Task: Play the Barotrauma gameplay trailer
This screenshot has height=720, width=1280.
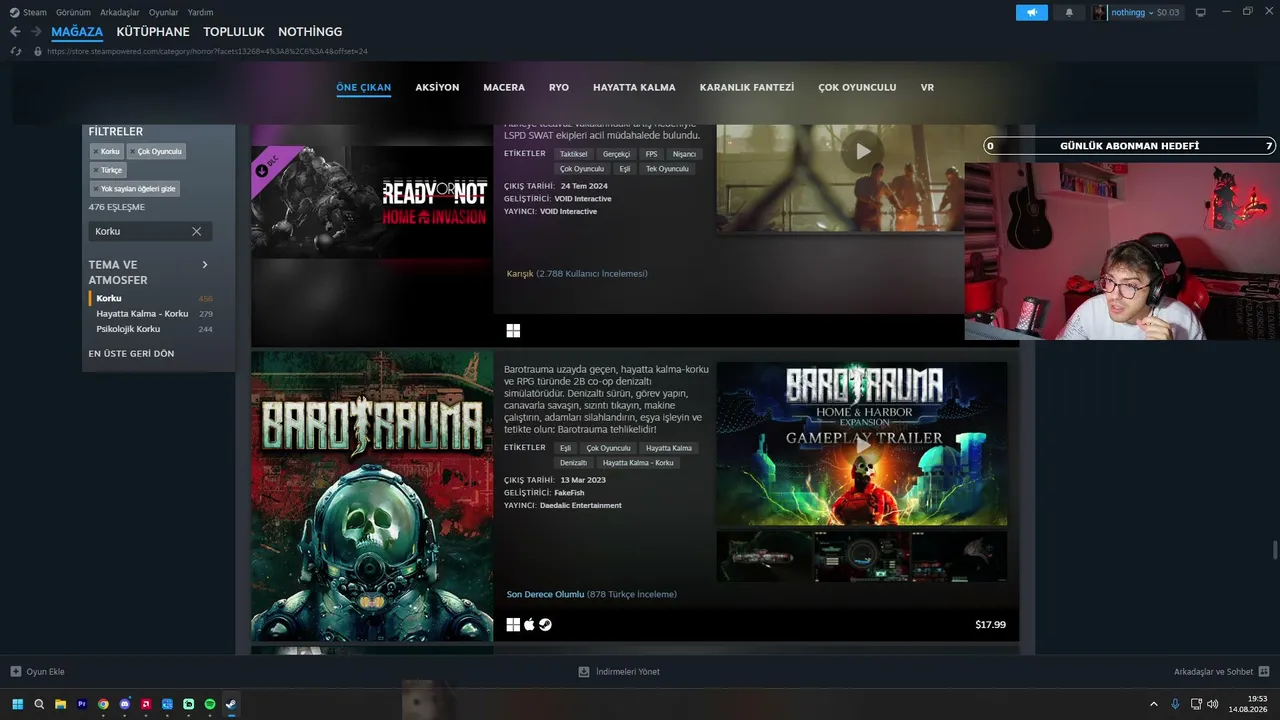Action: [862, 444]
